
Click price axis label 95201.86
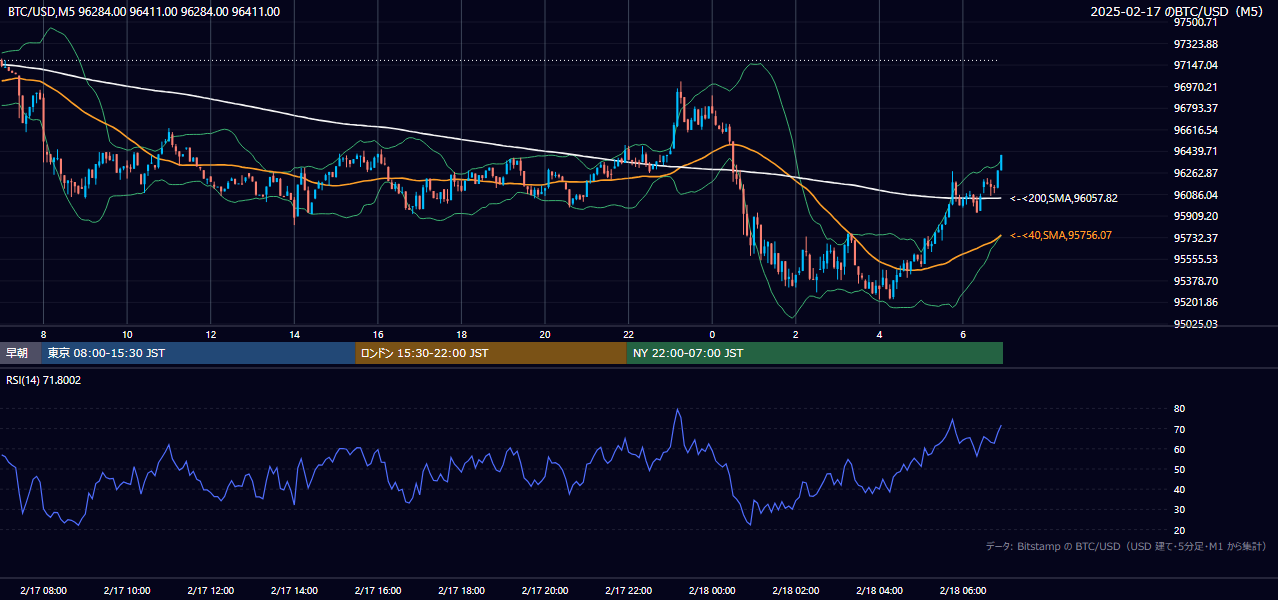pyautogui.click(x=1196, y=302)
